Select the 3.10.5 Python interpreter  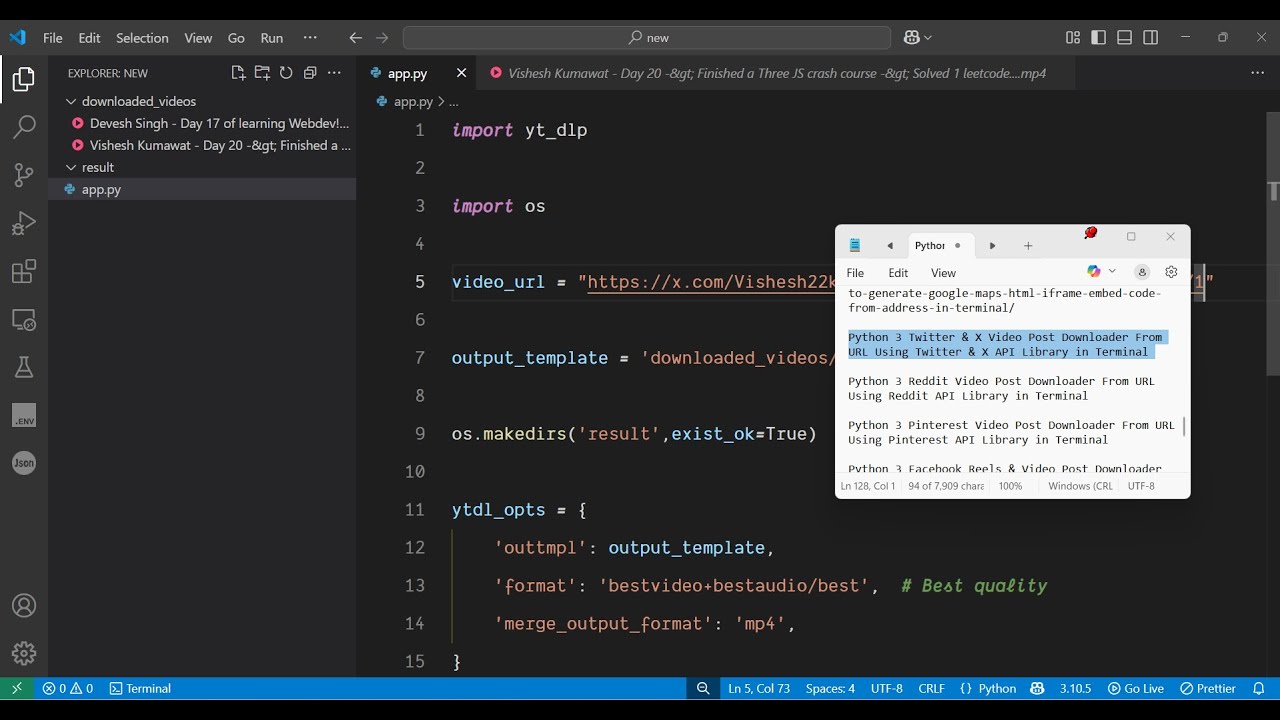coord(1075,688)
